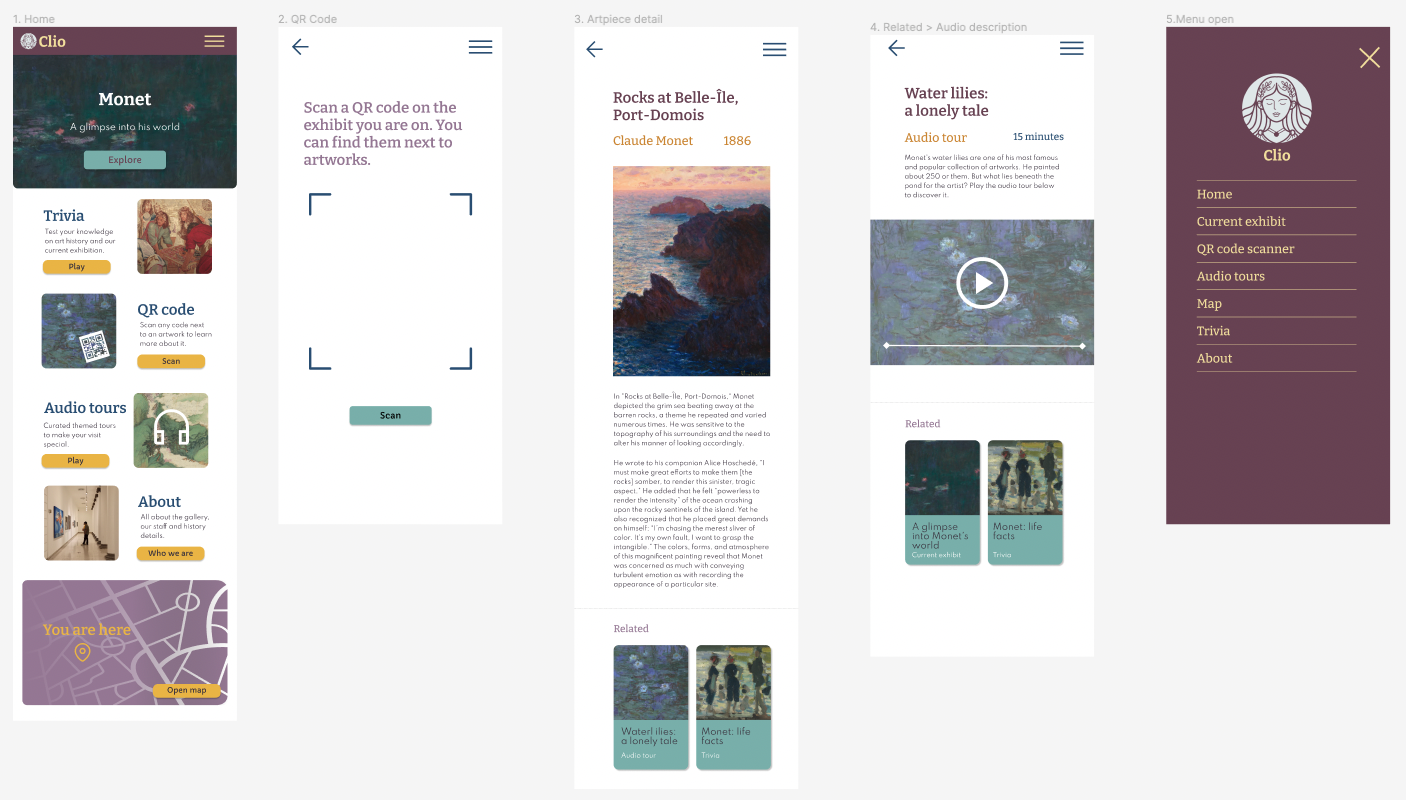1406x800 pixels.
Task: Click the QR code icon on water lilies thumbnail
Action: (95, 346)
